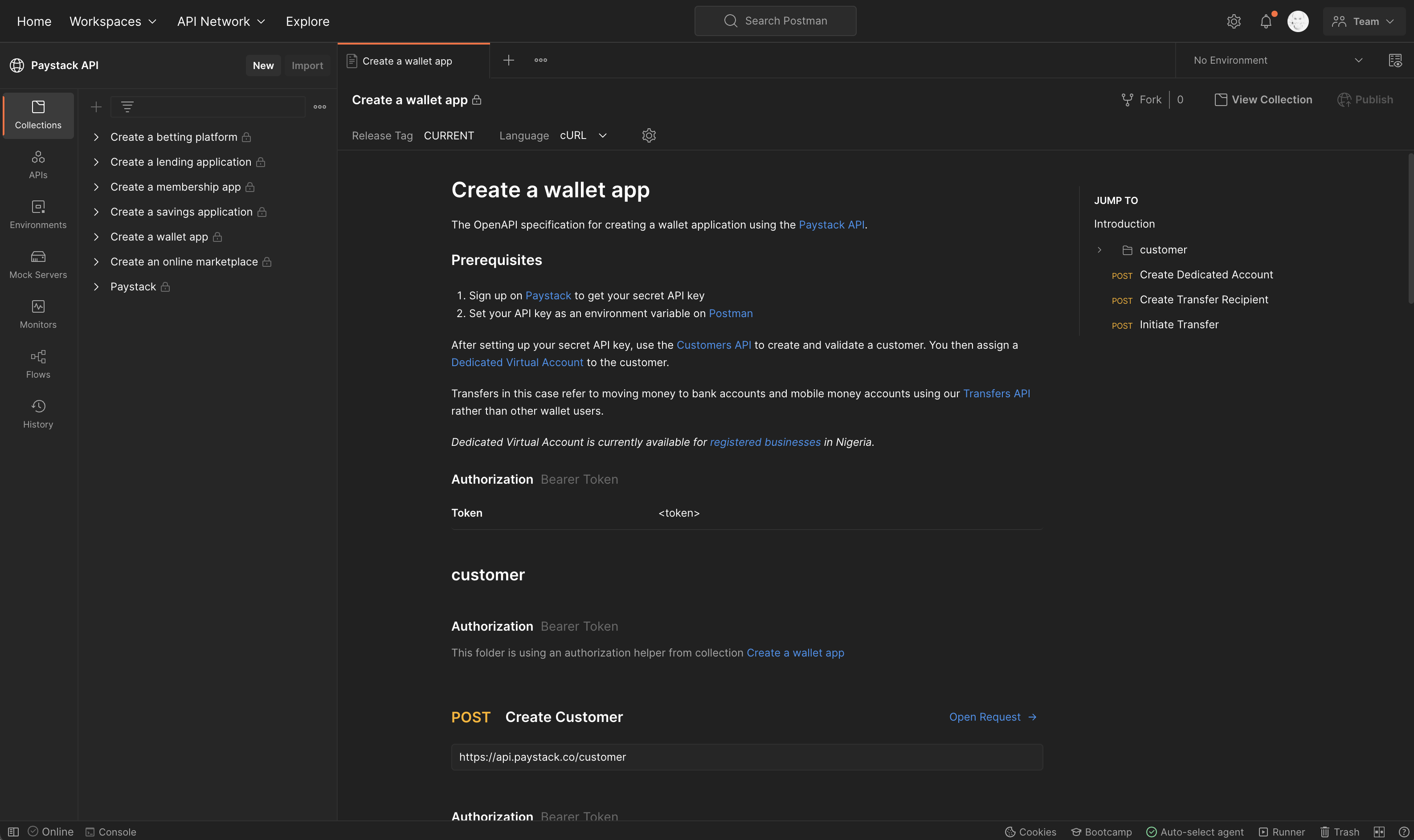Follow the Open Request link
This screenshot has height=840, width=1414.
pos(993,717)
